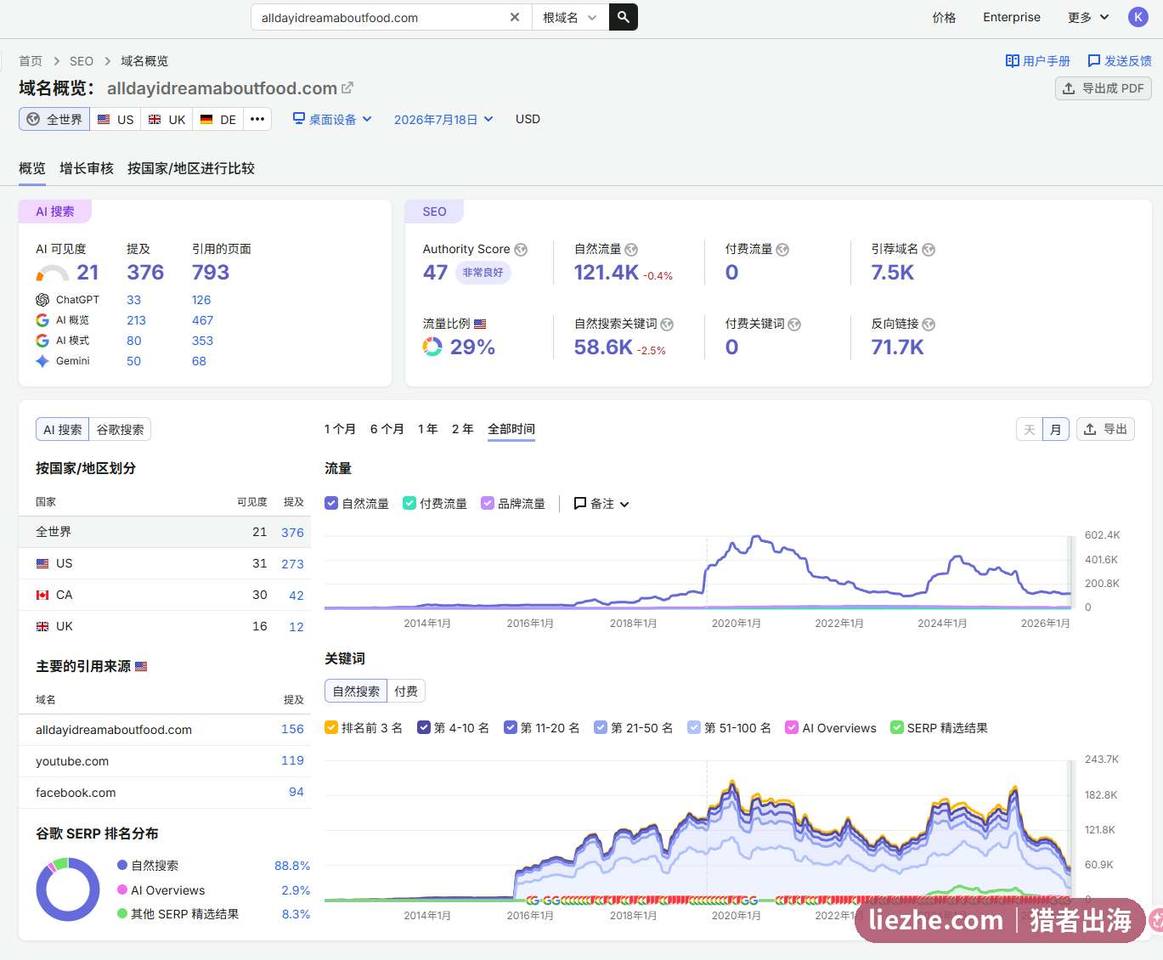Image resolution: width=1163 pixels, height=960 pixels.
Task: Toggle 排名前 3 名 checkbox
Action: pos(332,727)
